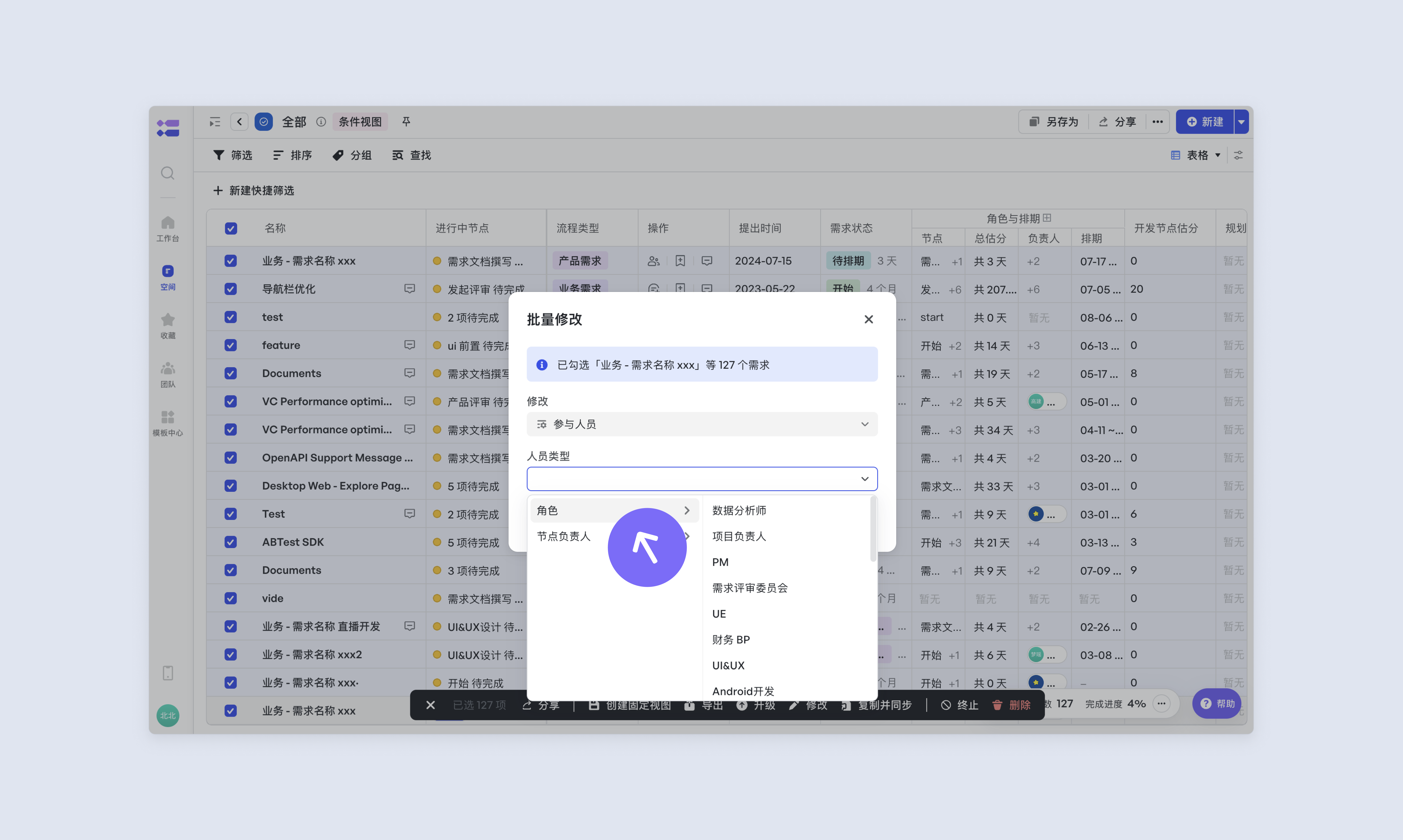Image resolution: width=1403 pixels, height=840 pixels.
Task: Expand the 角色与排期 column group icon
Action: [x=1047, y=218]
